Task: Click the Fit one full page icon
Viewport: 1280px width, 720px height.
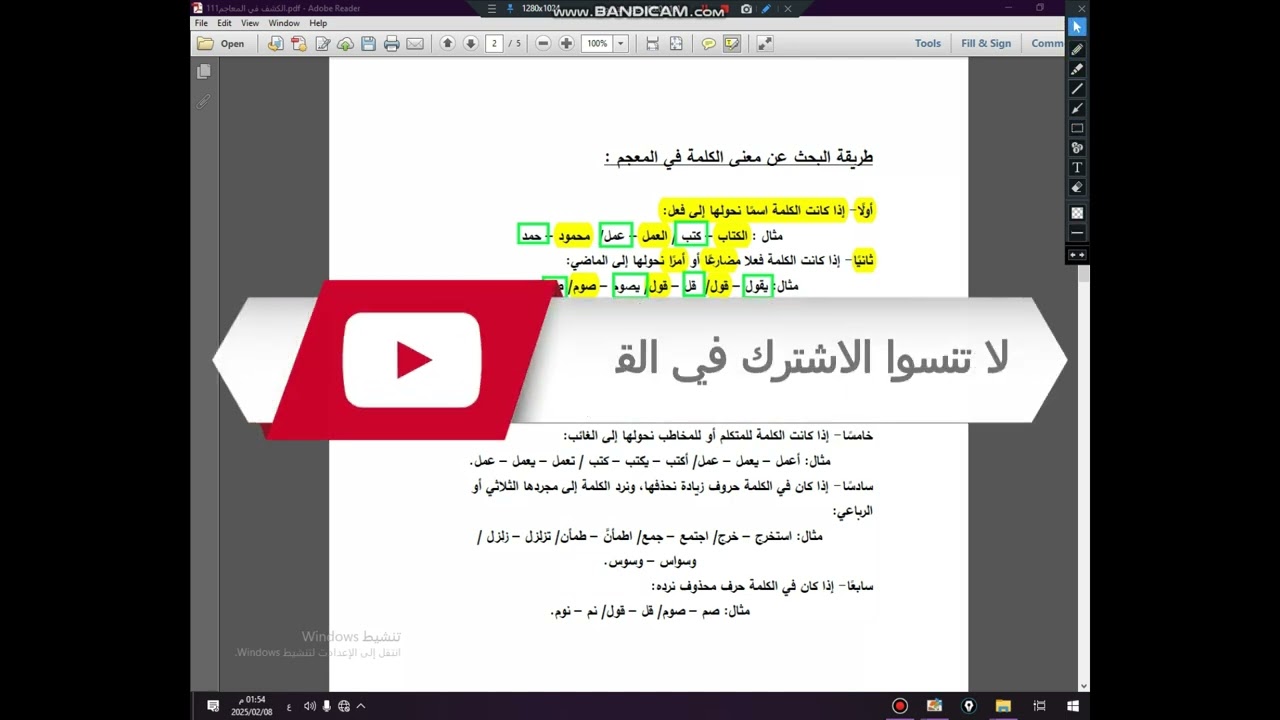Action: (676, 44)
